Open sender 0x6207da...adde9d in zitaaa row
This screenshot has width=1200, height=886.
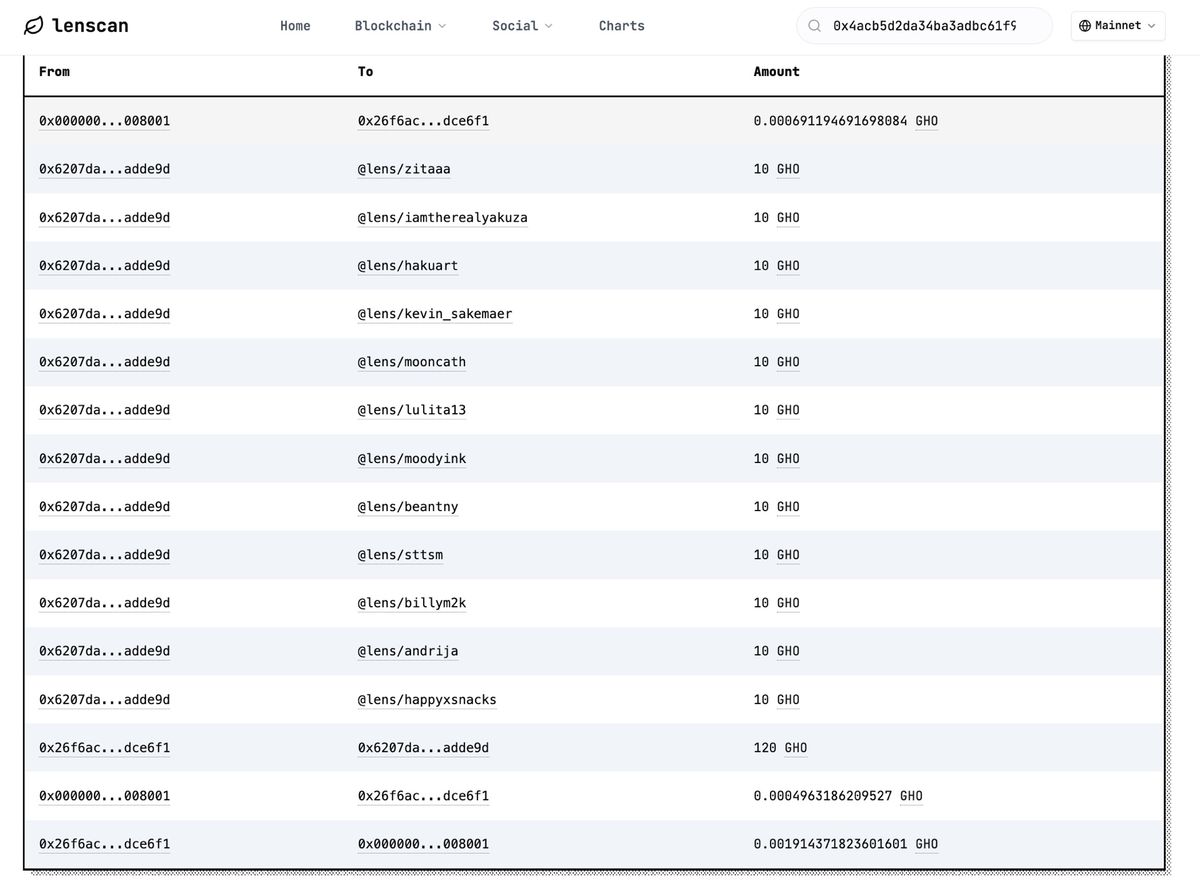104,169
